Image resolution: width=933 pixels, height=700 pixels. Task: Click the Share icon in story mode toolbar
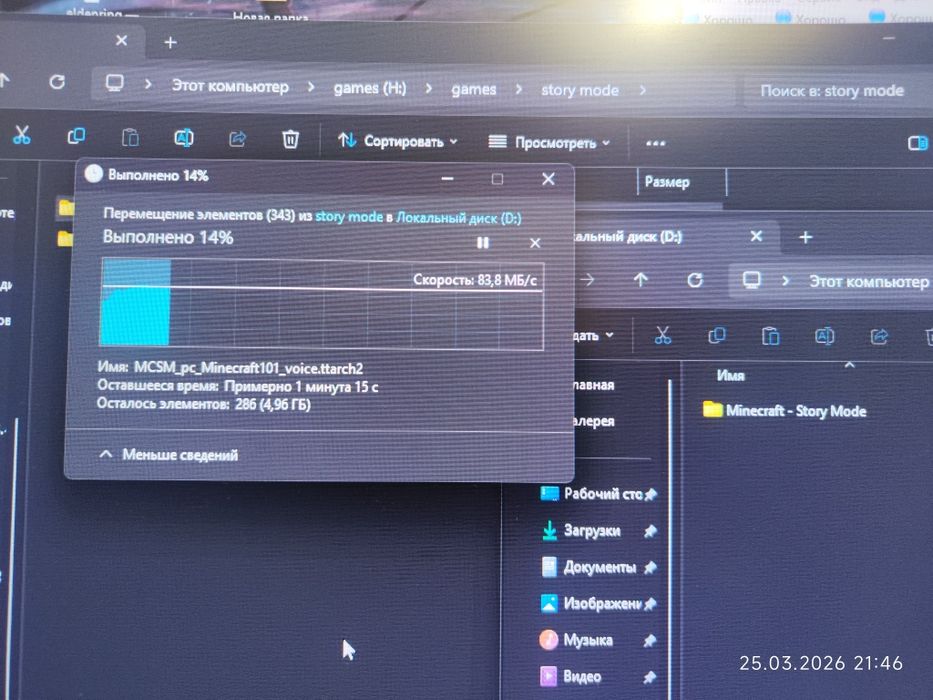(x=237, y=139)
